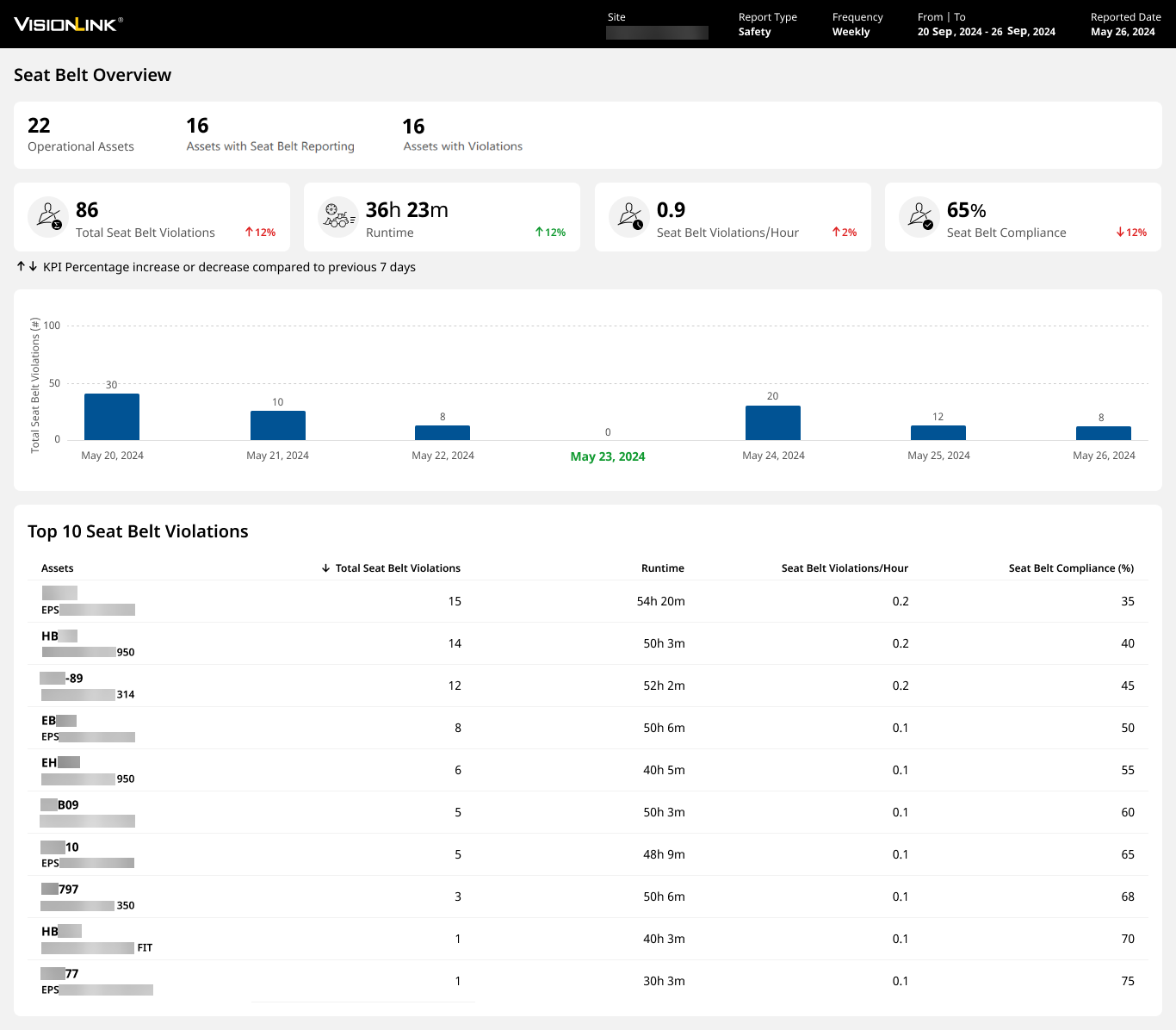The width and height of the screenshot is (1176, 1030).
Task: Click the Total Seat Belt Violations icon
Action: (x=48, y=216)
